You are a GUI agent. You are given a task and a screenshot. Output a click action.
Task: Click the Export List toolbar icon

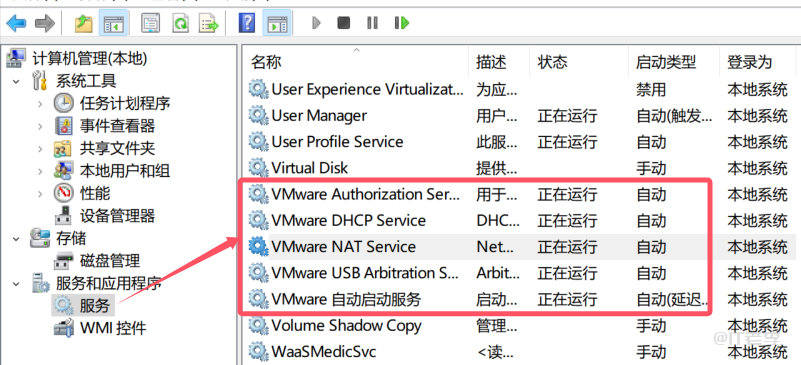(209, 23)
